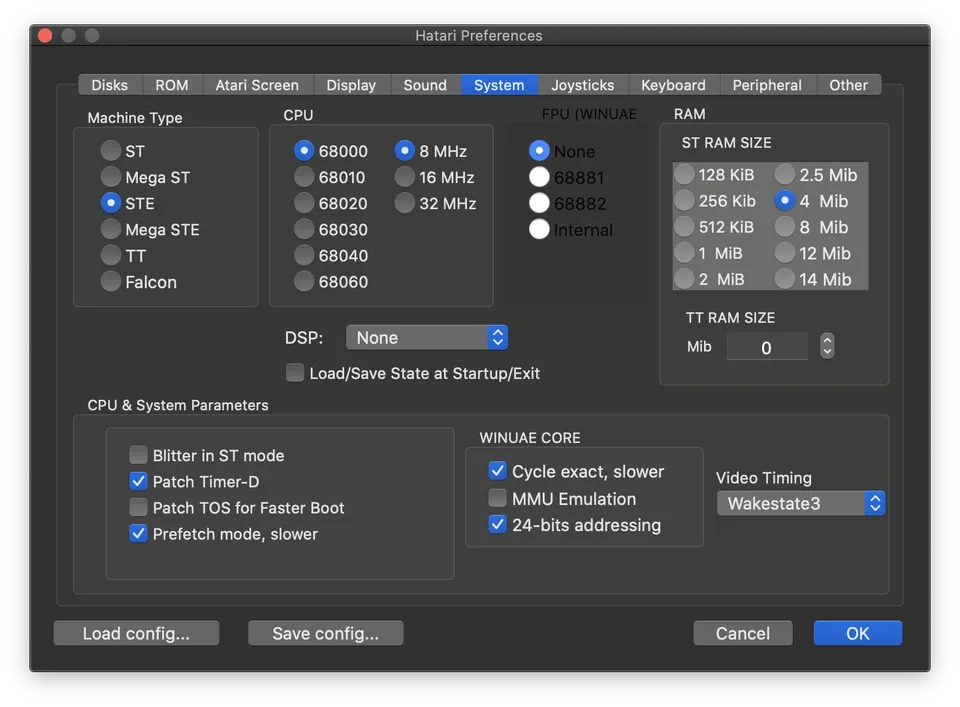Click the System tab
The height and width of the screenshot is (707, 960).
coord(499,85)
